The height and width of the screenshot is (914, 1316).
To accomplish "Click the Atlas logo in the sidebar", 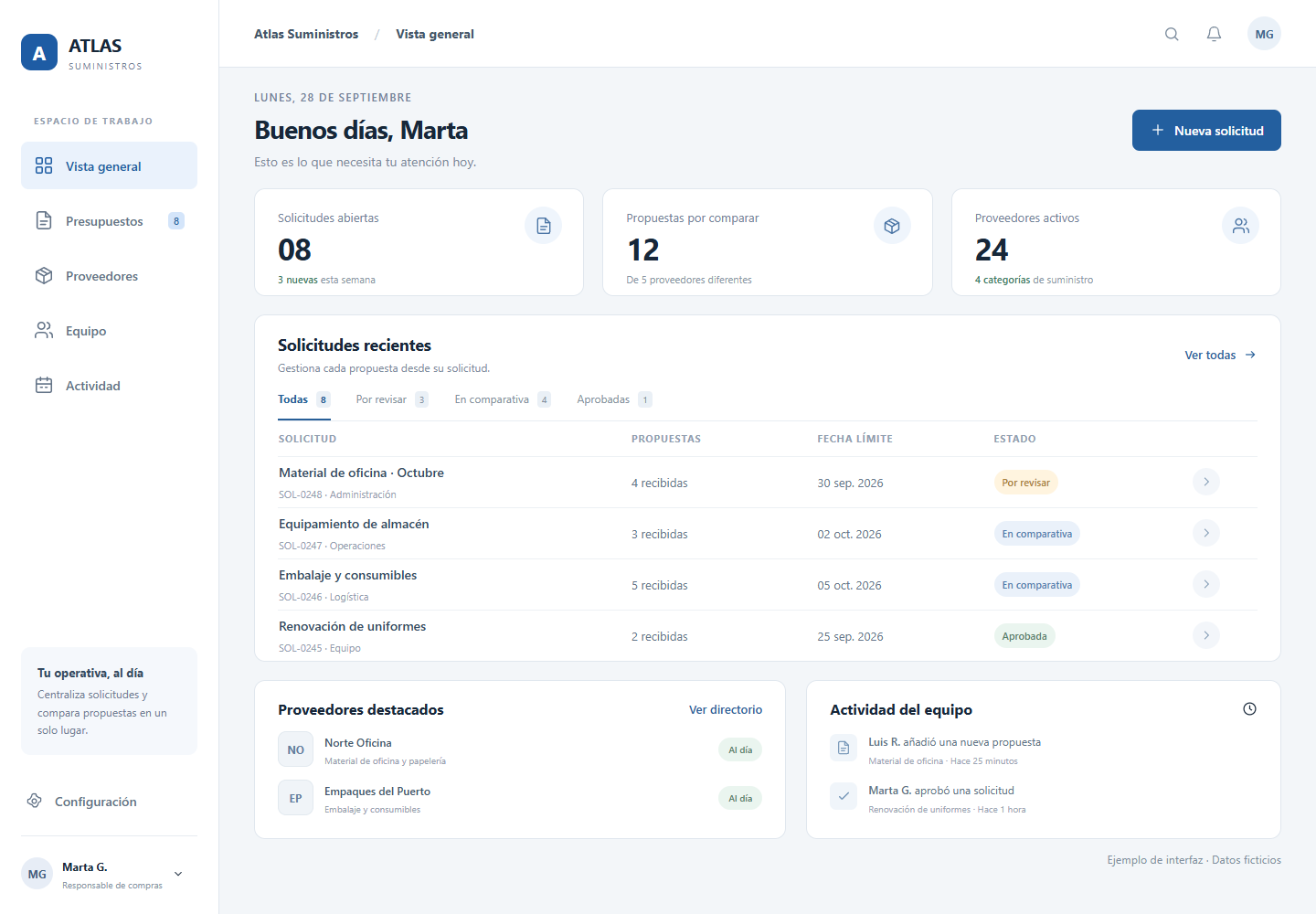I will pos(39,52).
